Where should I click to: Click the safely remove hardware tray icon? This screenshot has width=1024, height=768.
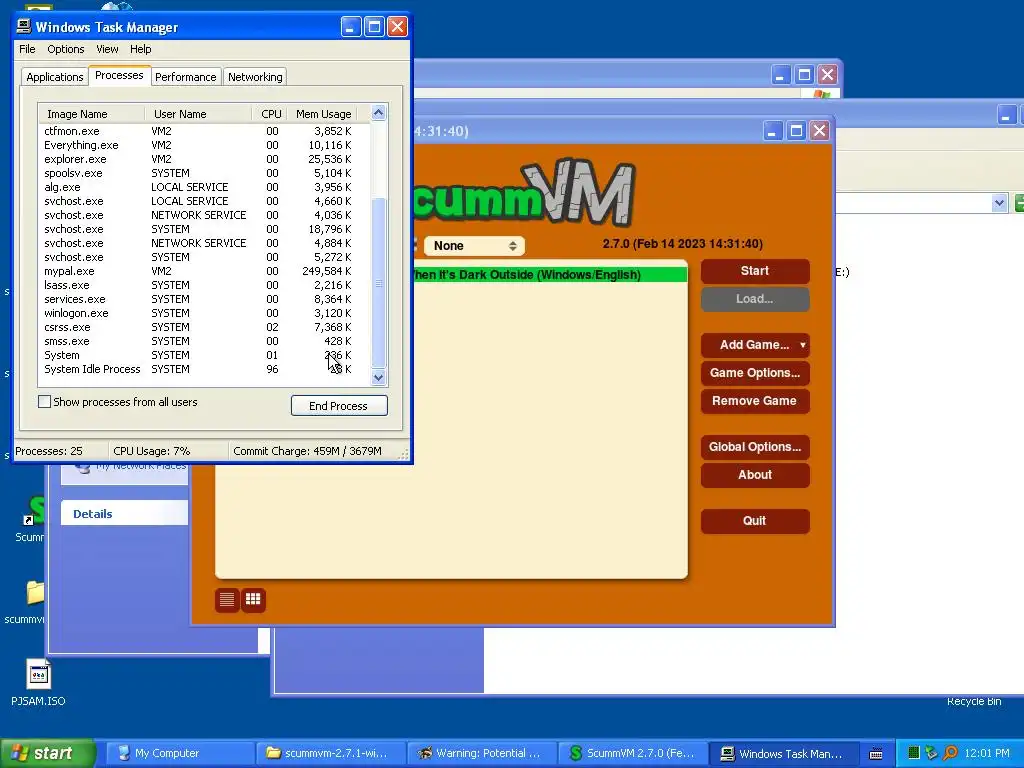pos(931,753)
